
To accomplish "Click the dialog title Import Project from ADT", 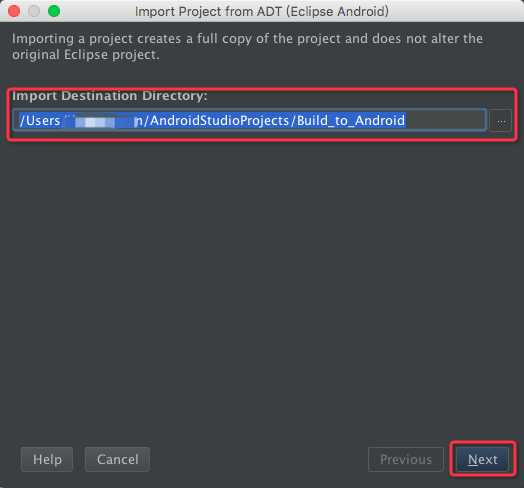I will 262,11.
